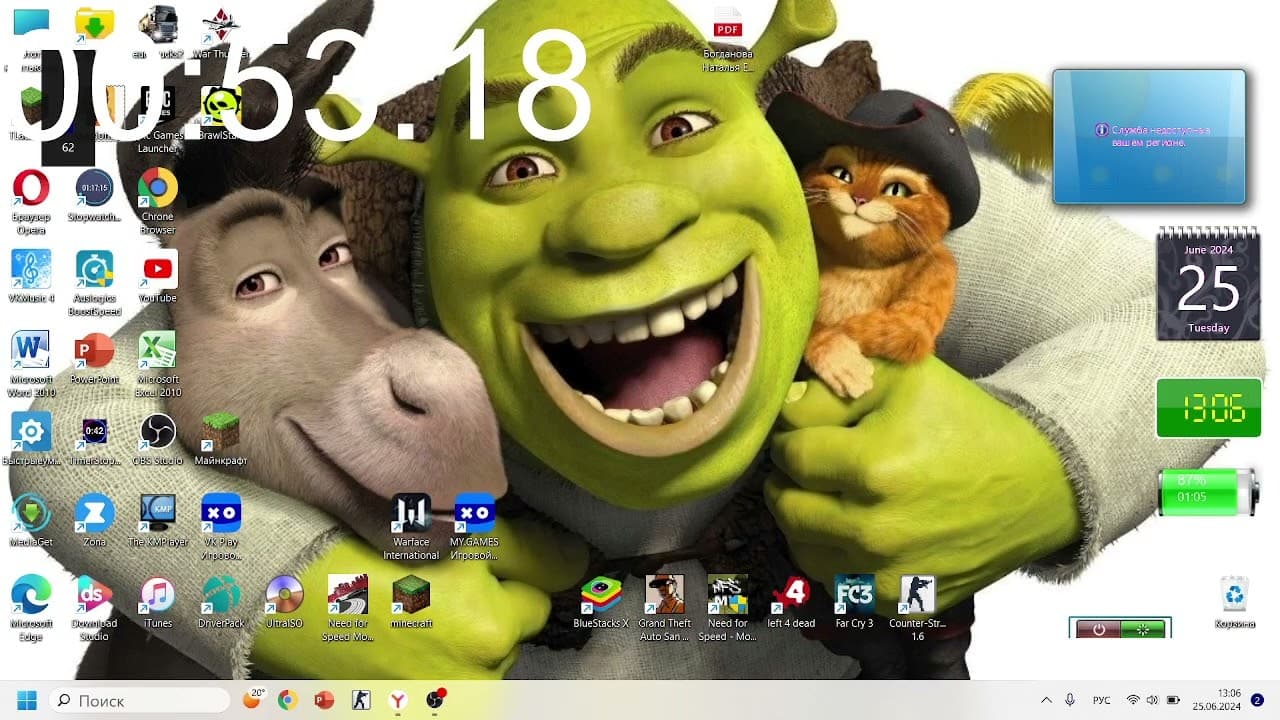1280x720 pixels.
Task: Open the yellow download folder shortcut
Action: [x=94, y=24]
